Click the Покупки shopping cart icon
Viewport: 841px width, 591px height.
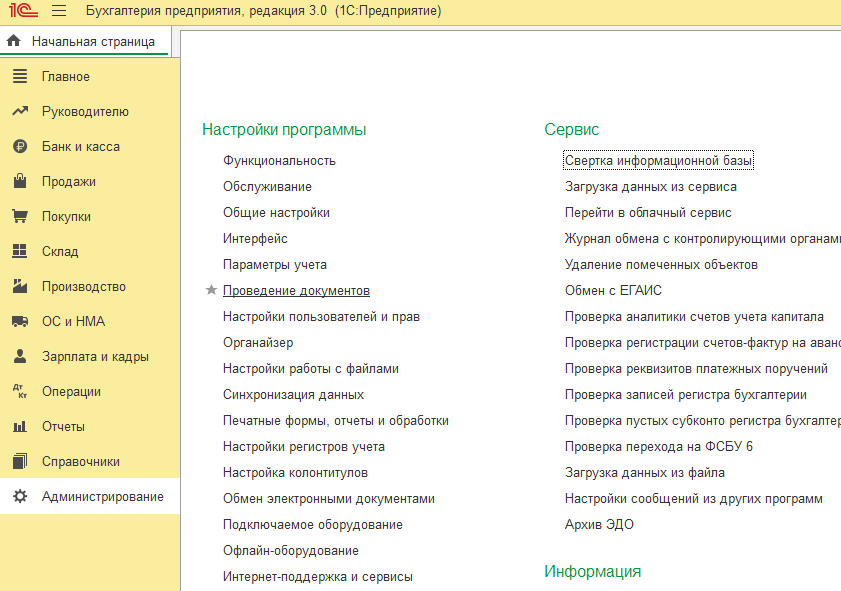(20, 216)
